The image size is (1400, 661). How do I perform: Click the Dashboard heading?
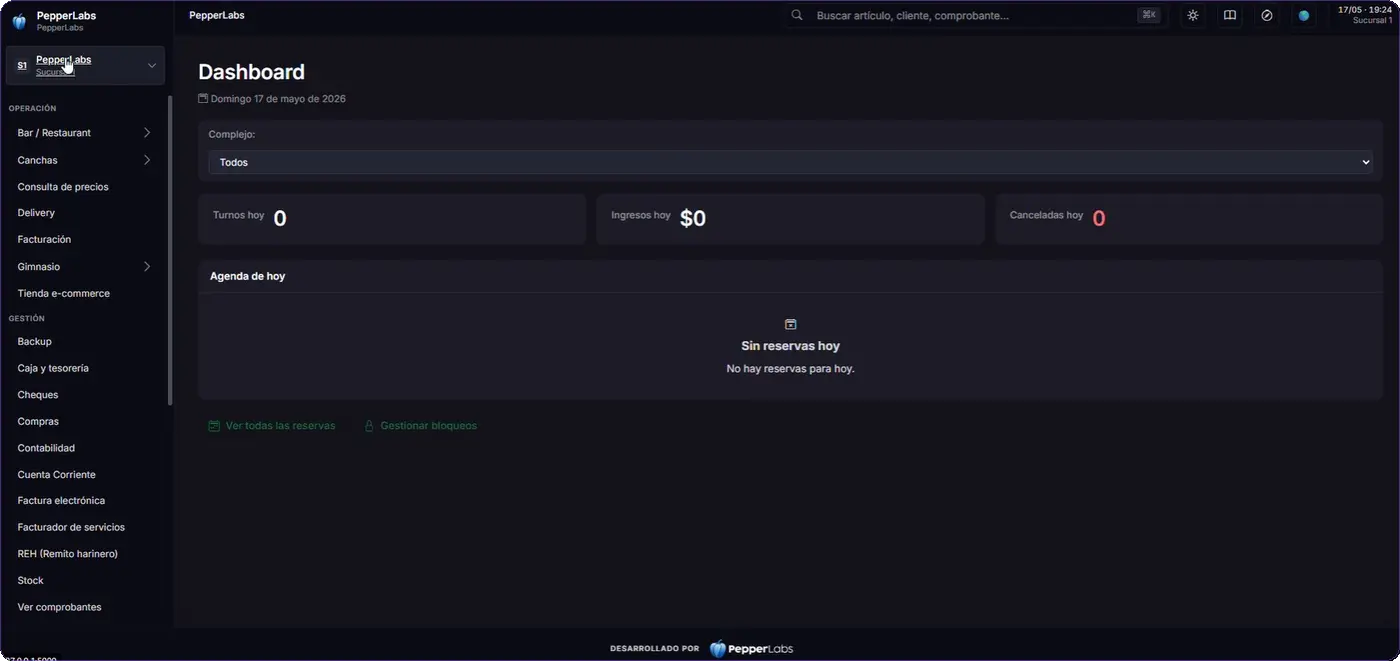pyautogui.click(x=252, y=72)
